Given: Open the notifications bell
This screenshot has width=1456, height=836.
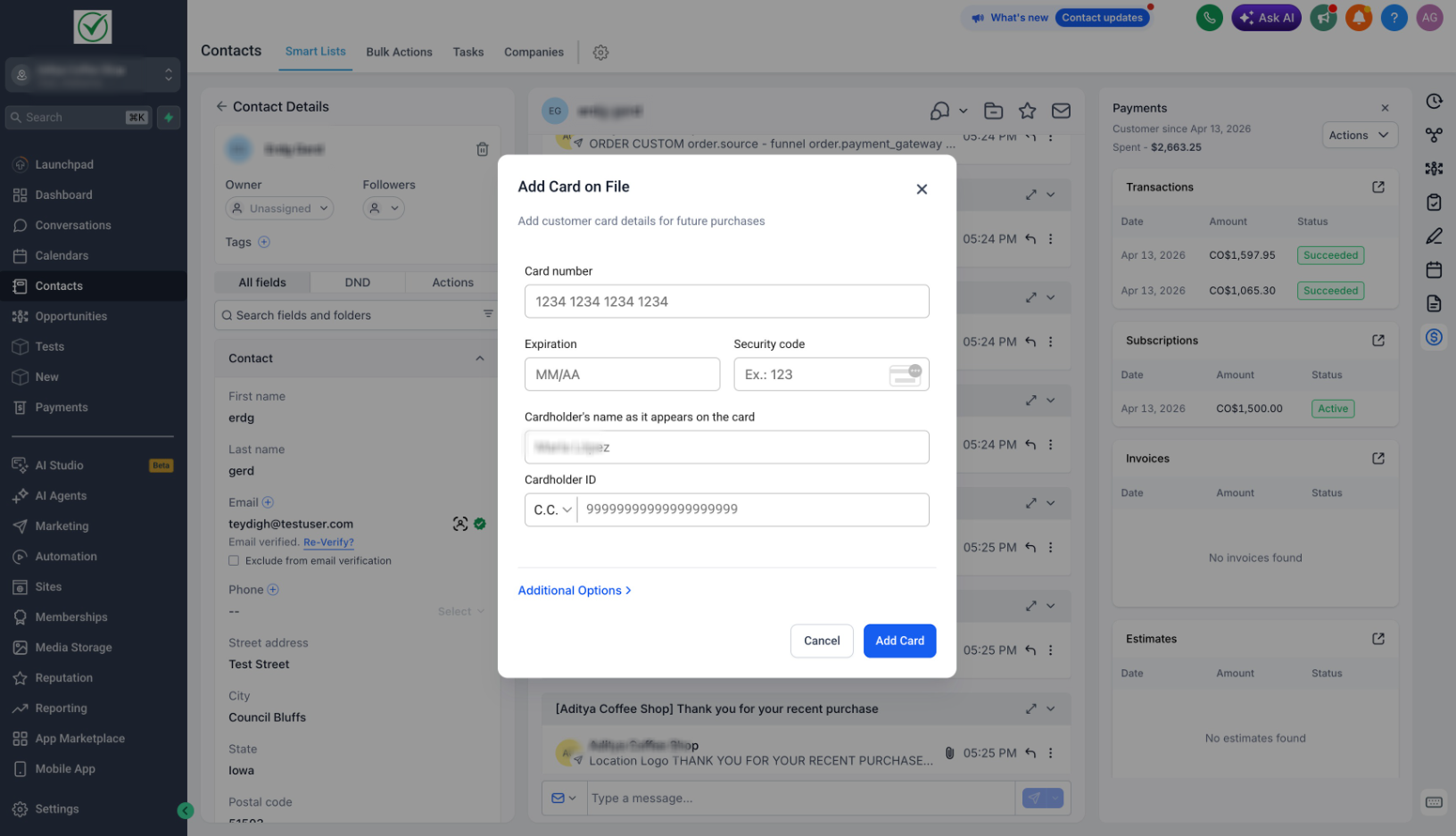Looking at the screenshot, I should coord(1359,18).
